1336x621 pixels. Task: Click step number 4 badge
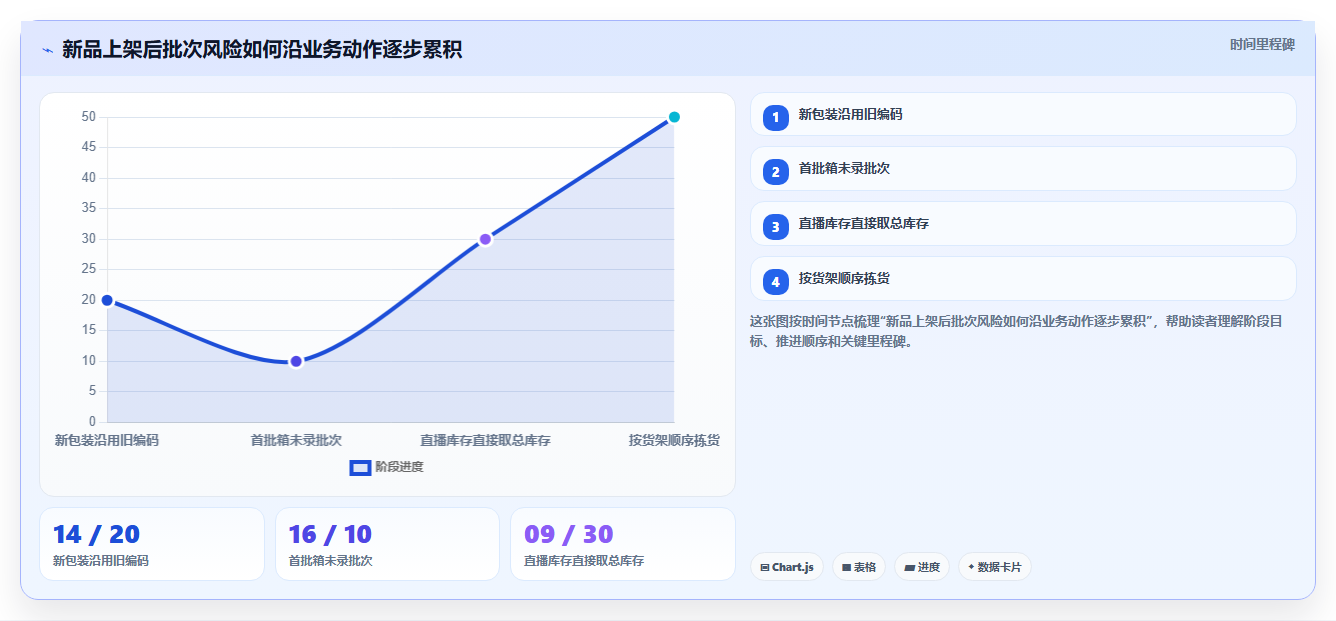tap(775, 282)
